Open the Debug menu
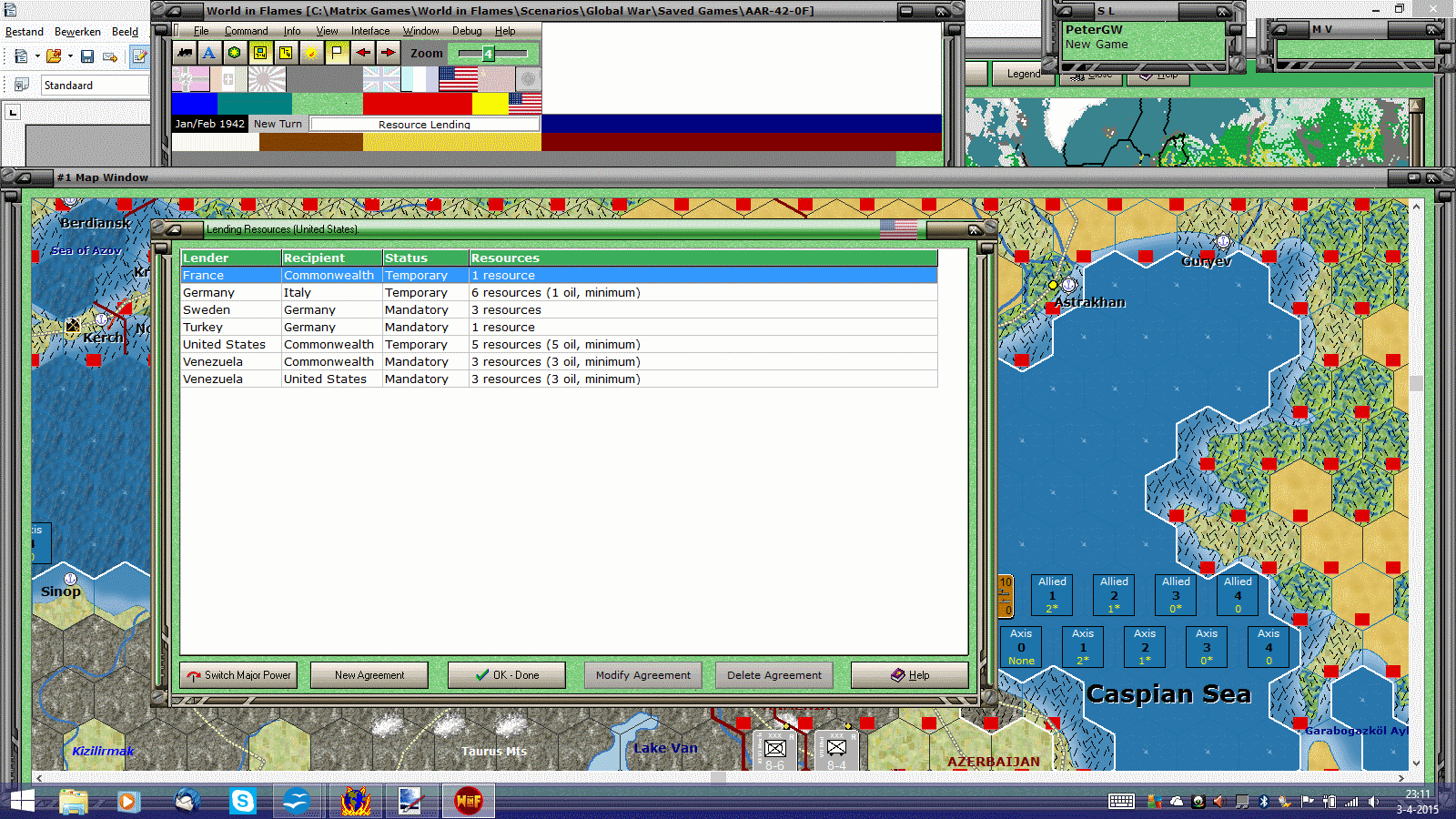This screenshot has width=1456, height=819. pos(467,31)
